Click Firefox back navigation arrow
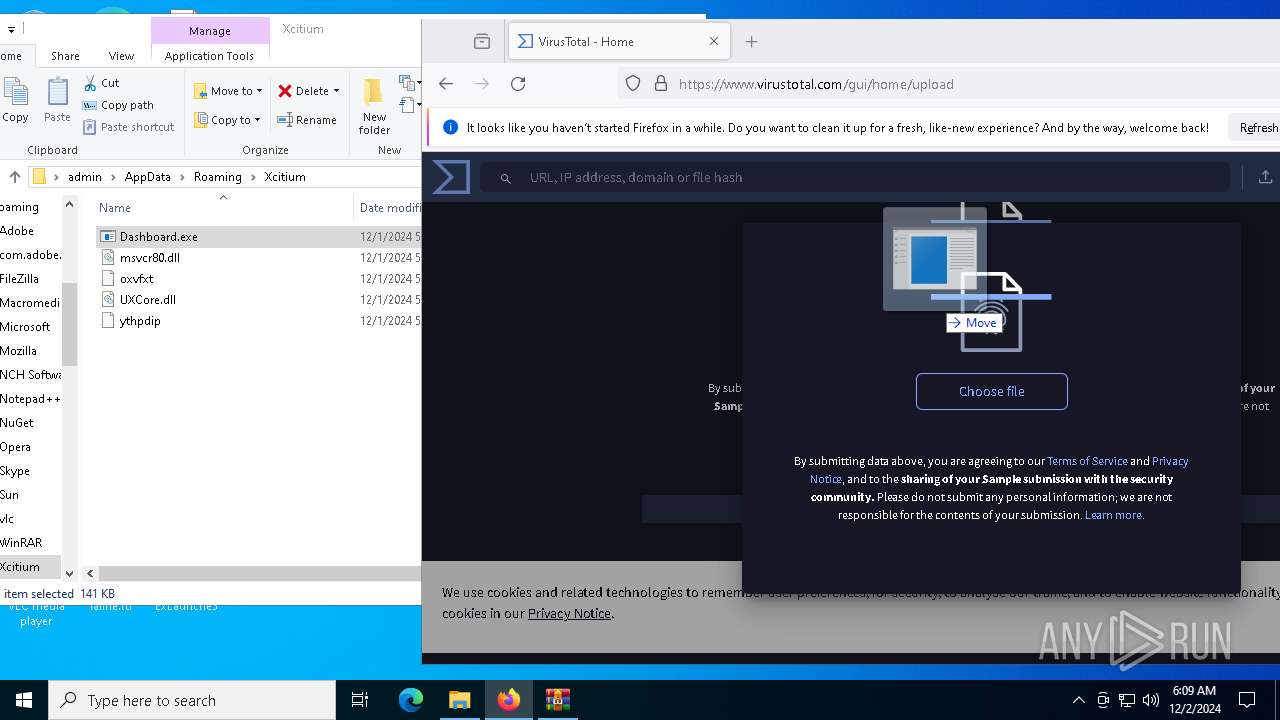This screenshot has height=720, width=1280. tap(446, 84)
